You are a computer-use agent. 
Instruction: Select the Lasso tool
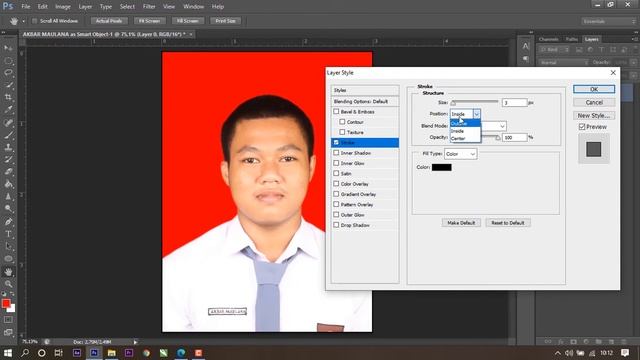8,73
